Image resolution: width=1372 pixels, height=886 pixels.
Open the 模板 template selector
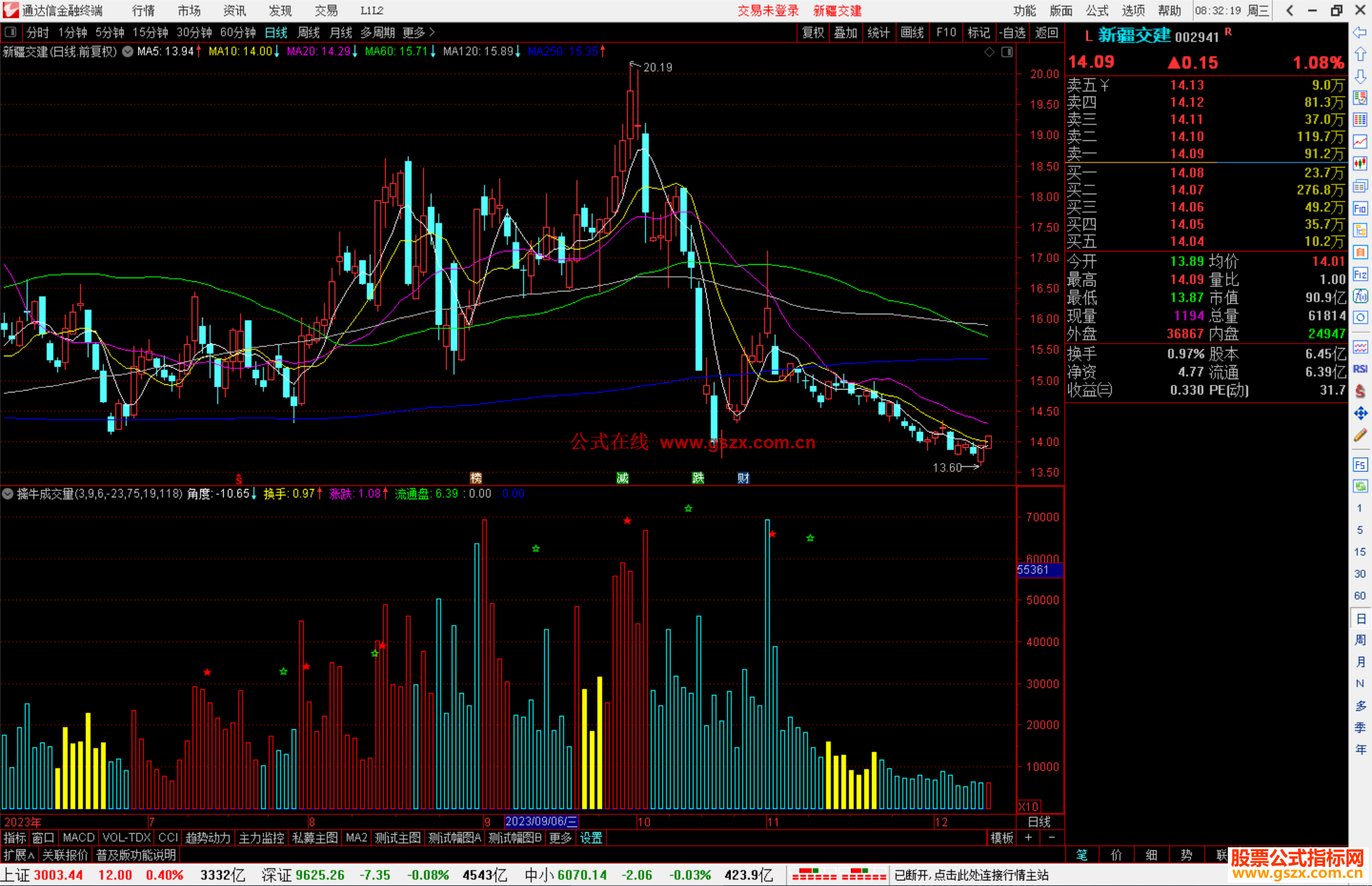1002,838
